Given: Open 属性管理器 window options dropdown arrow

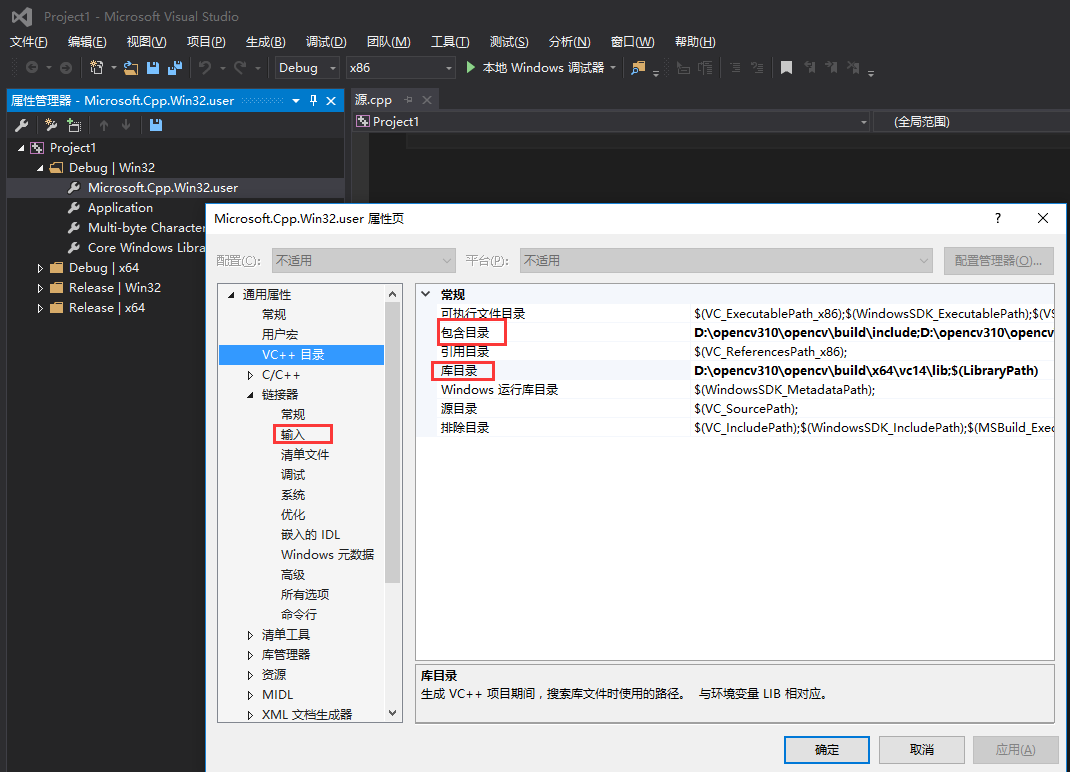Looking at the screenshot, I should click(296, 101).
